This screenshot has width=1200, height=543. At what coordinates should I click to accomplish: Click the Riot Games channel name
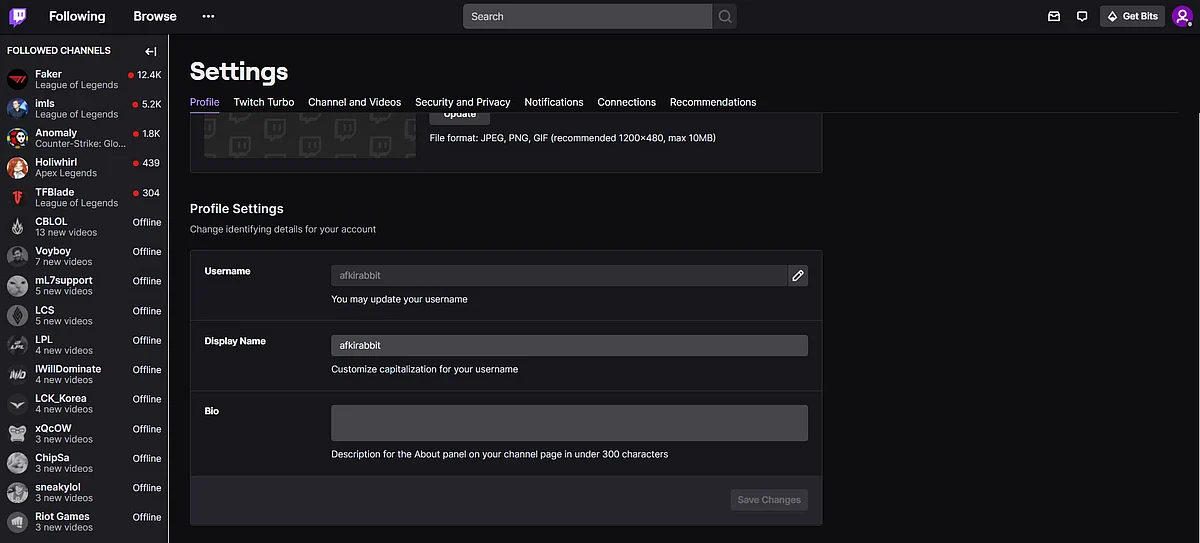click(62, 516)
